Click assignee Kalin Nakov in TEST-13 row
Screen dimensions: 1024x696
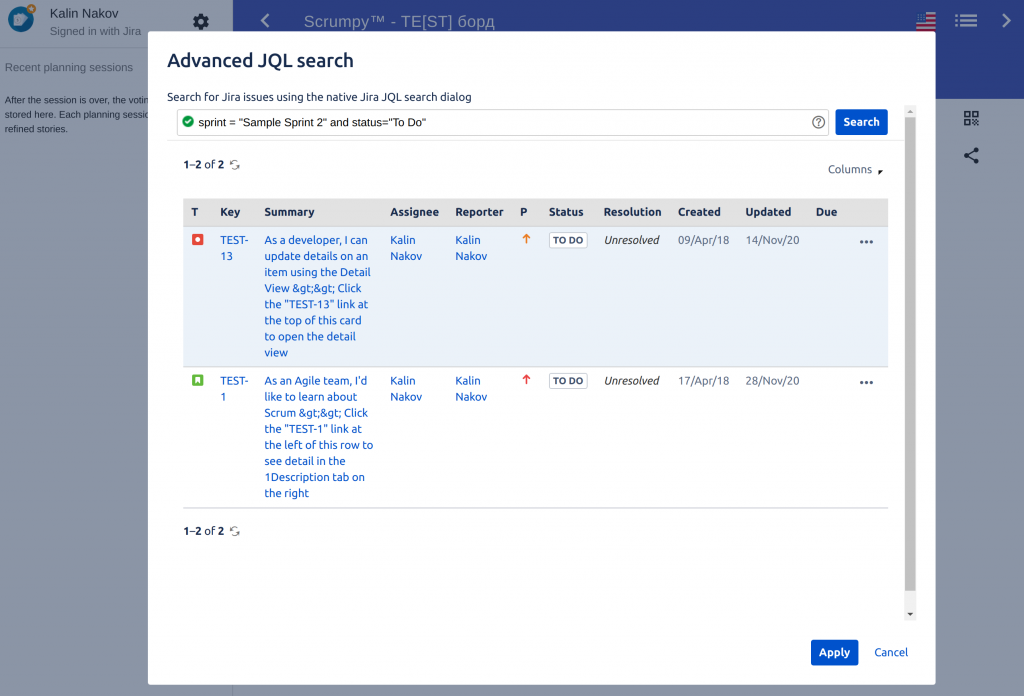pyautogui.click(x=406, y=248)
